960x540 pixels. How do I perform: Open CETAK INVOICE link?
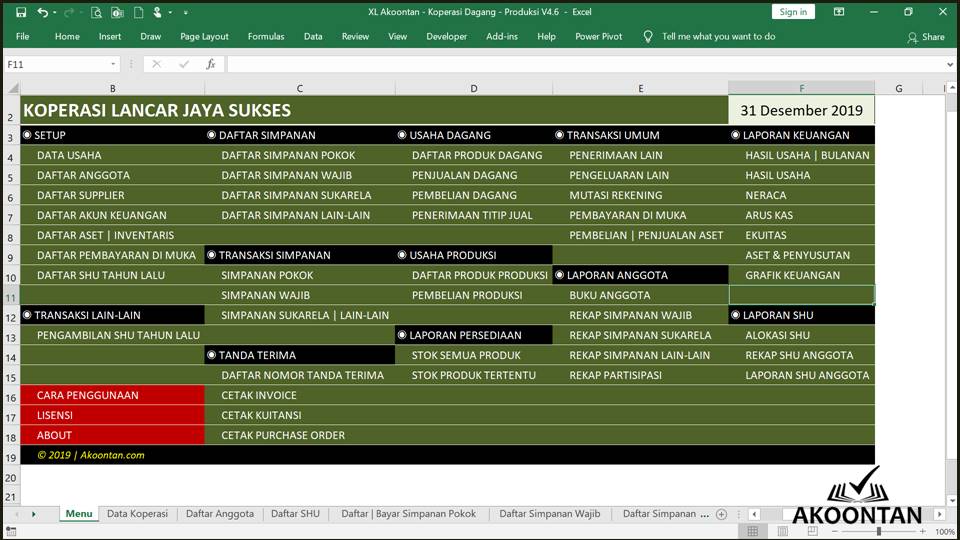tap(258, 395)
